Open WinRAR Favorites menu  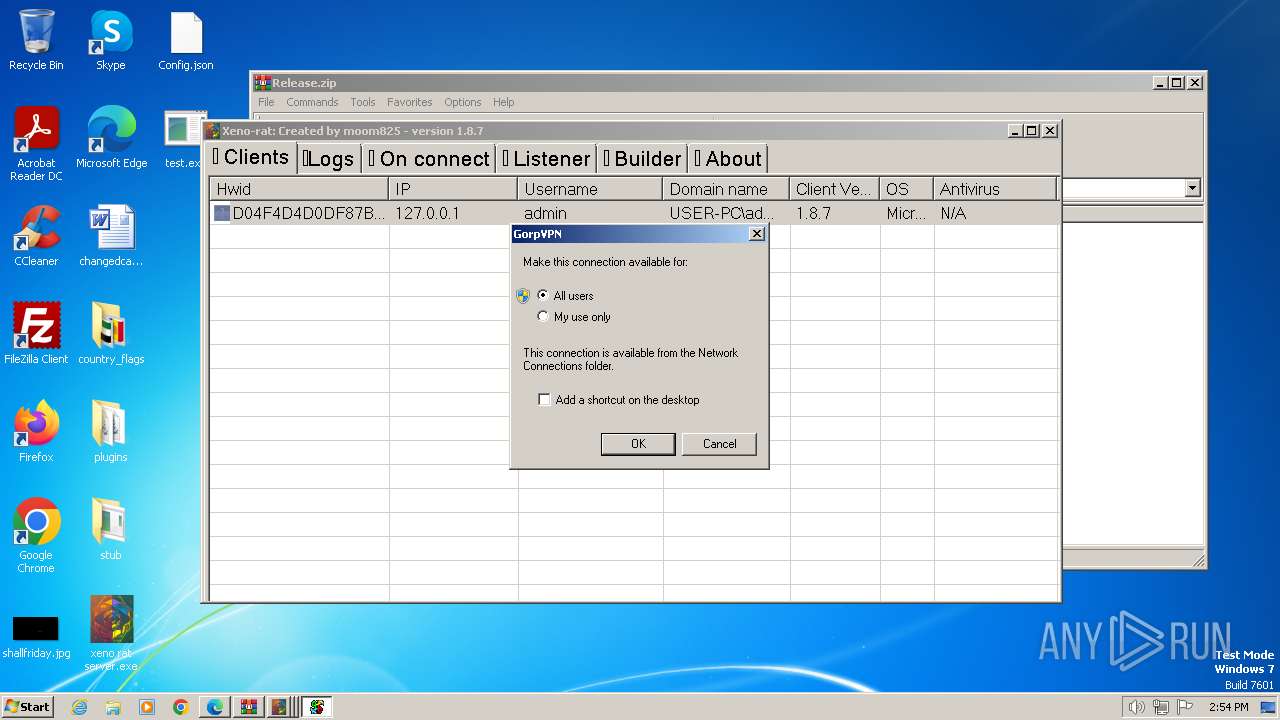coord(410,102)
